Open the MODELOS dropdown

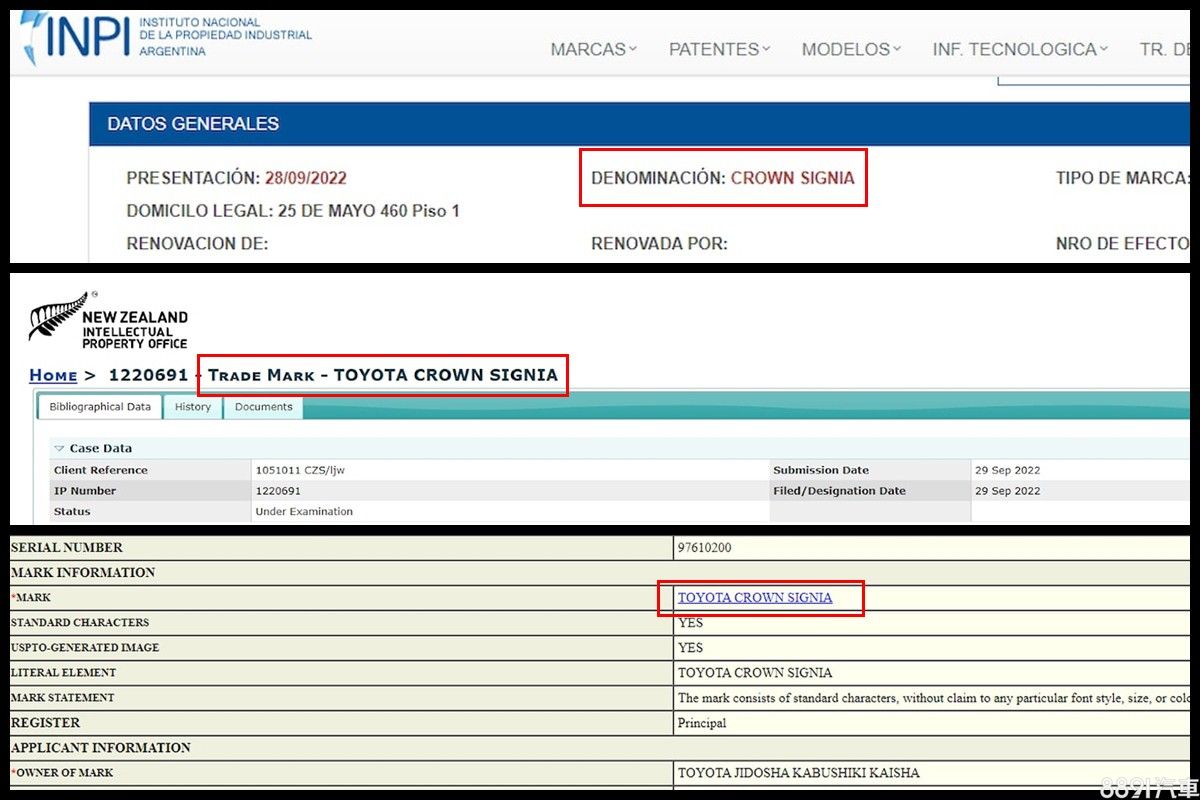tap(851, 49)
